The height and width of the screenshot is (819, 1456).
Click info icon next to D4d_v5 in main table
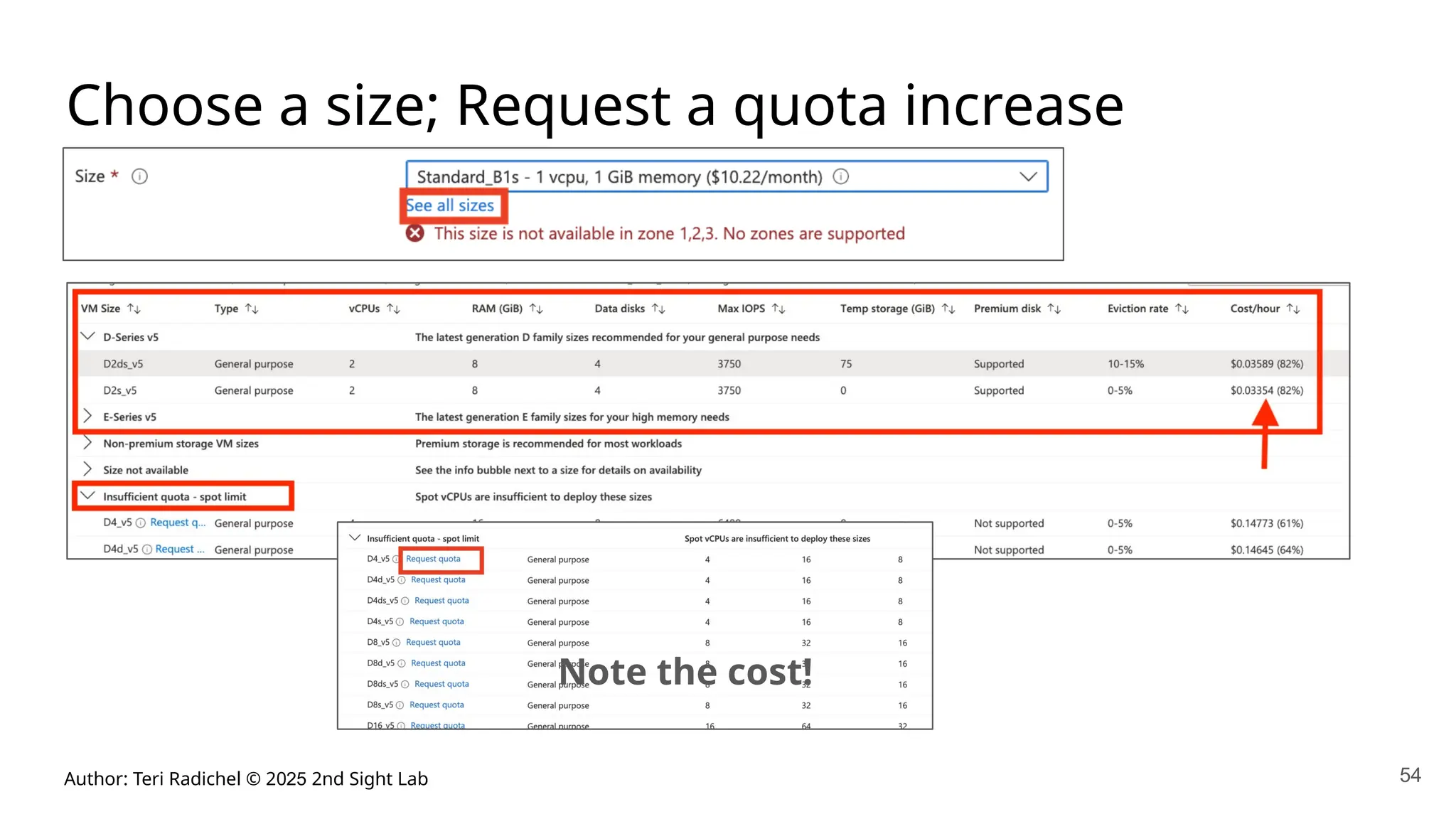point(146,549)
